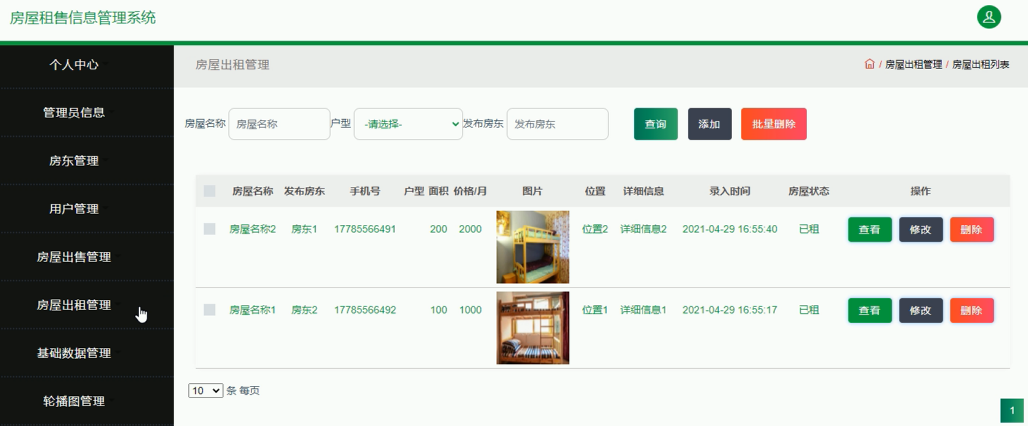
Task: Click the home icon in breadcrumb
Action: coord(869,64)
